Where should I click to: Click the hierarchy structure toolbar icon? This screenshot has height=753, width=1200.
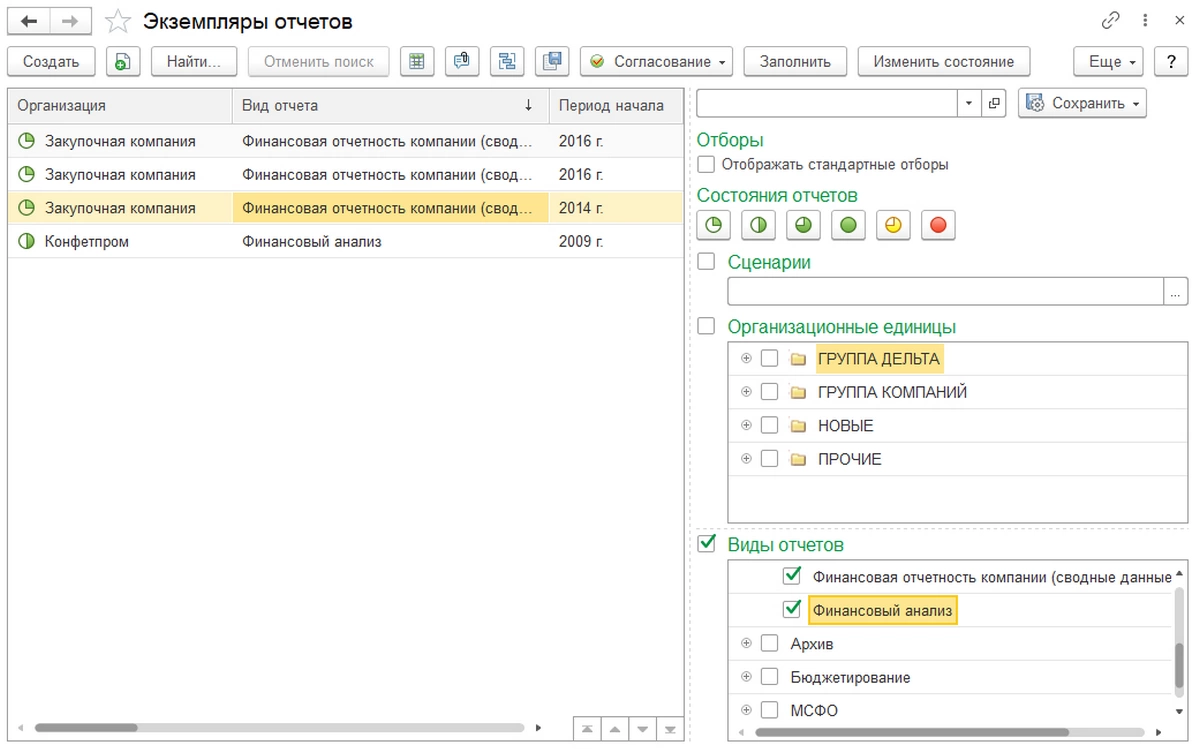[x=507, y=61]
